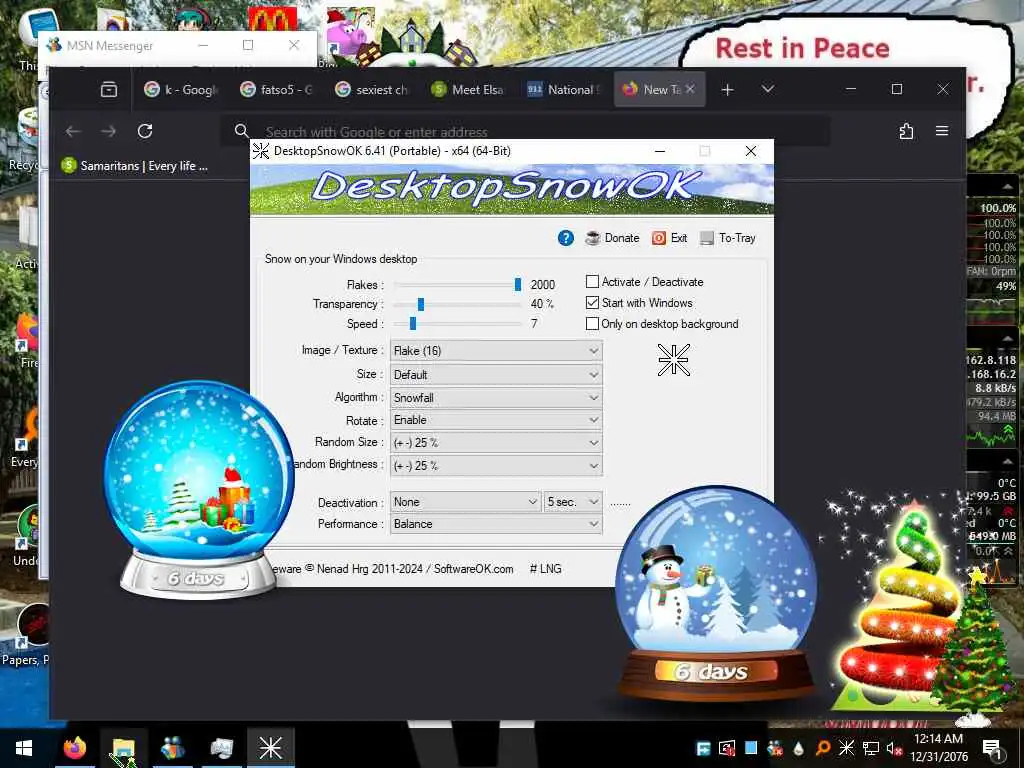Switch to the 'National' browser tab
Image resolution: width=1024 pixels, height=768 pixels.
[563, 89]
